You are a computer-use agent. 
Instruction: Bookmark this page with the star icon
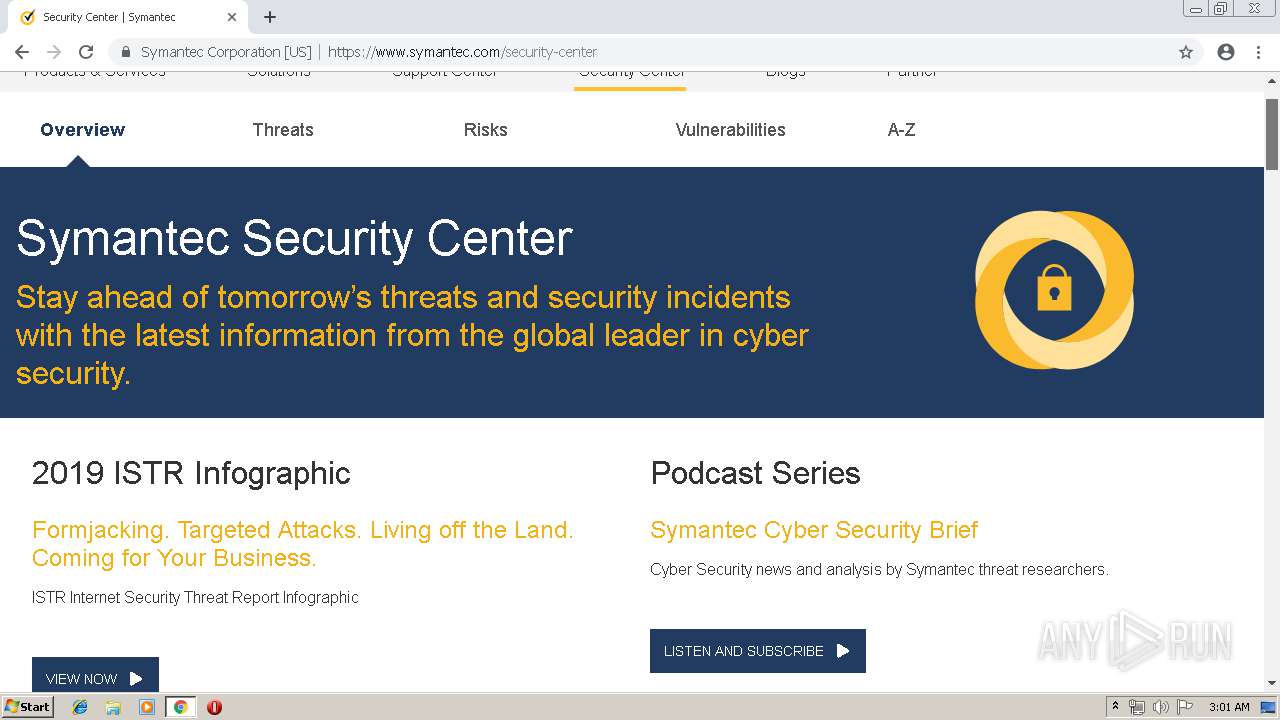click(1186, 52)
